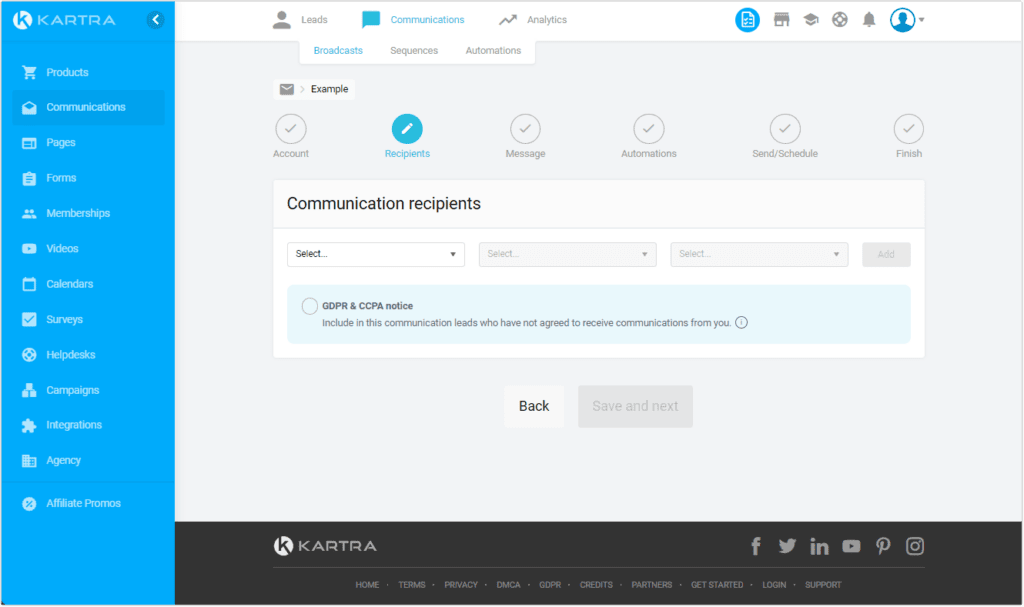
Task: Open Kartra's Facebook page icon
Action: [756, 546]
